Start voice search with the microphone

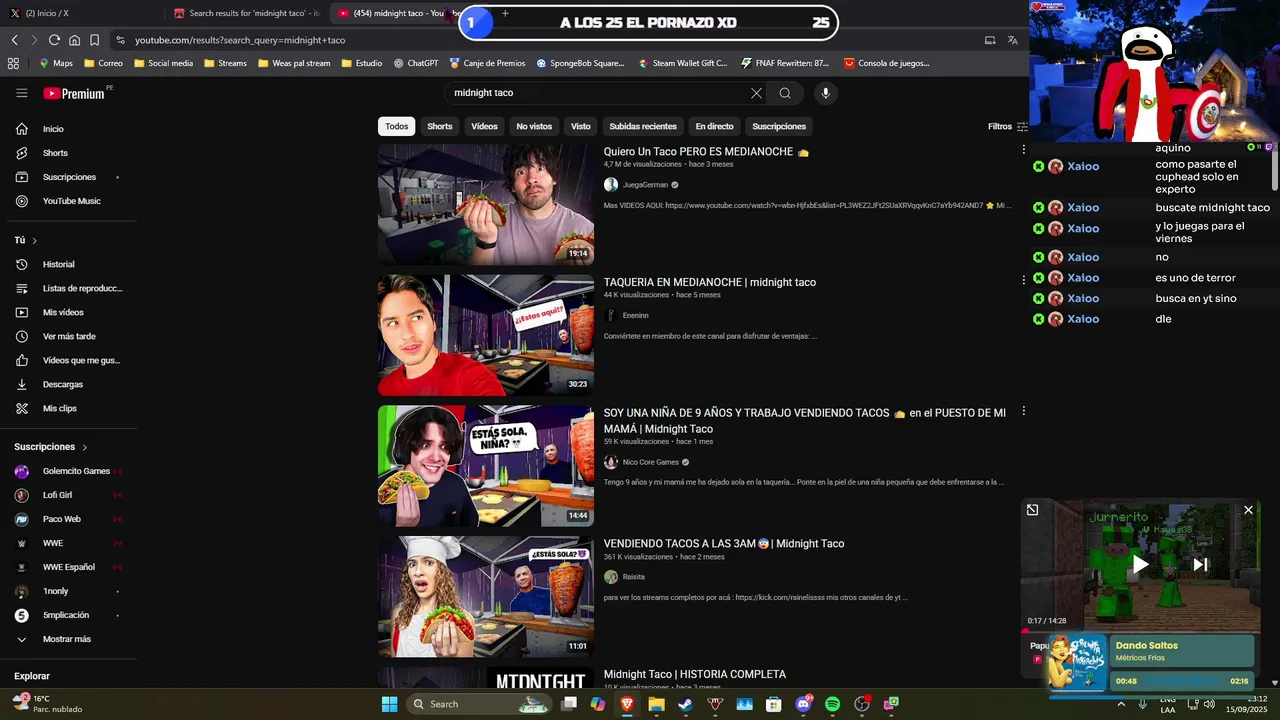(x=825, y=93)
